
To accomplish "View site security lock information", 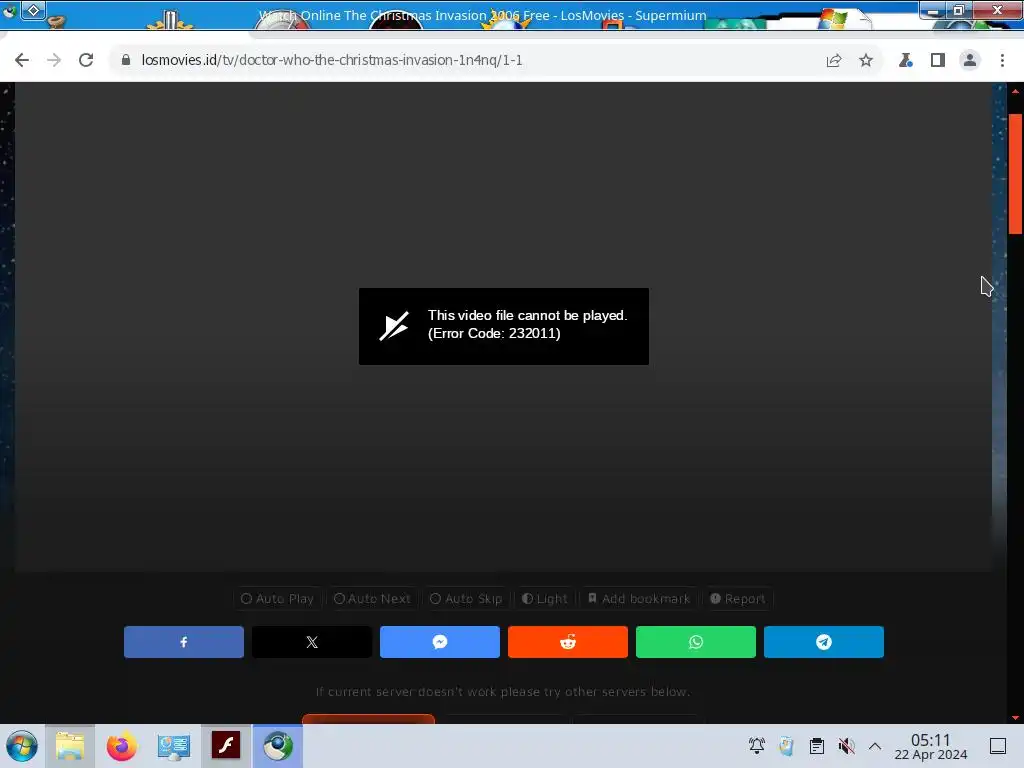I will pyautogui.click(x=126, y=60).
